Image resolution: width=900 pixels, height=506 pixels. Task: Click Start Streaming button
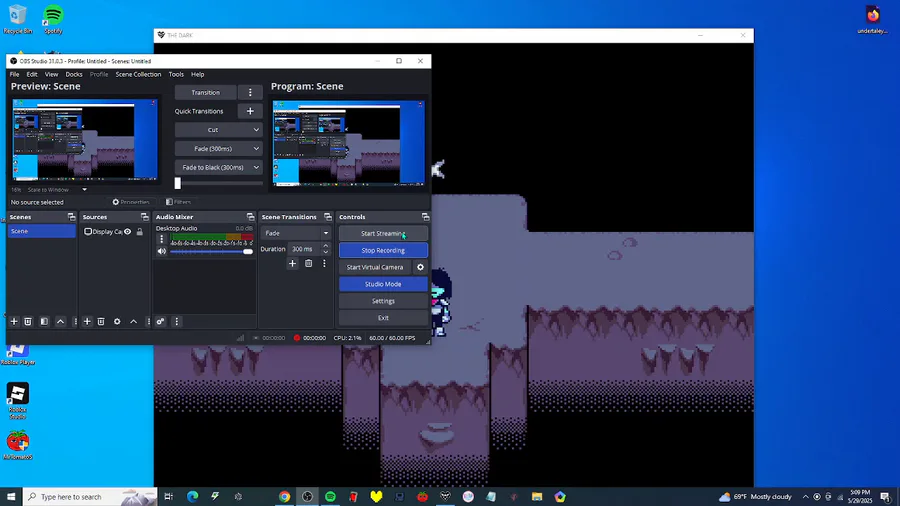[383, 233]
